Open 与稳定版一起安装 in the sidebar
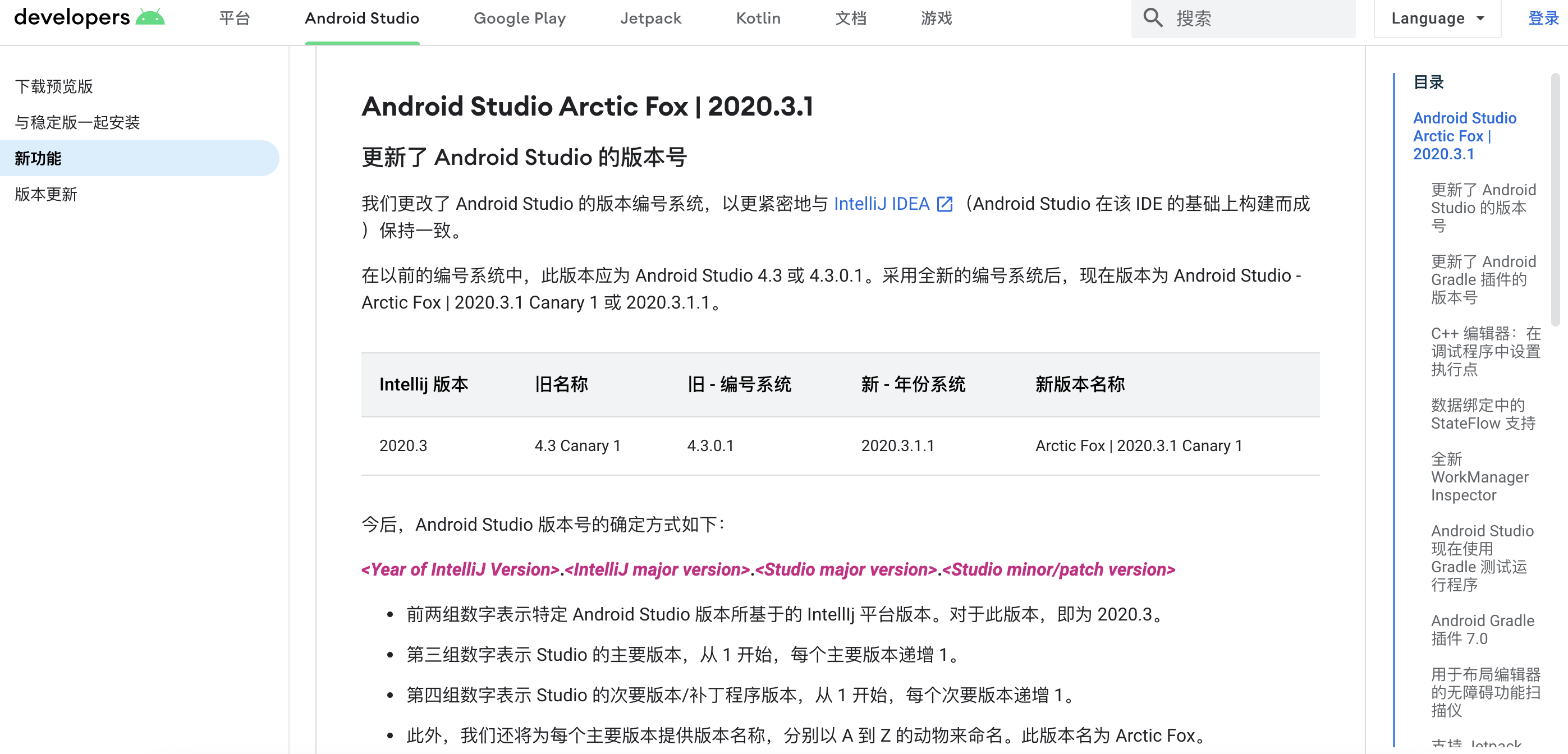This screenshot has height=754, width=1568. 77,122
